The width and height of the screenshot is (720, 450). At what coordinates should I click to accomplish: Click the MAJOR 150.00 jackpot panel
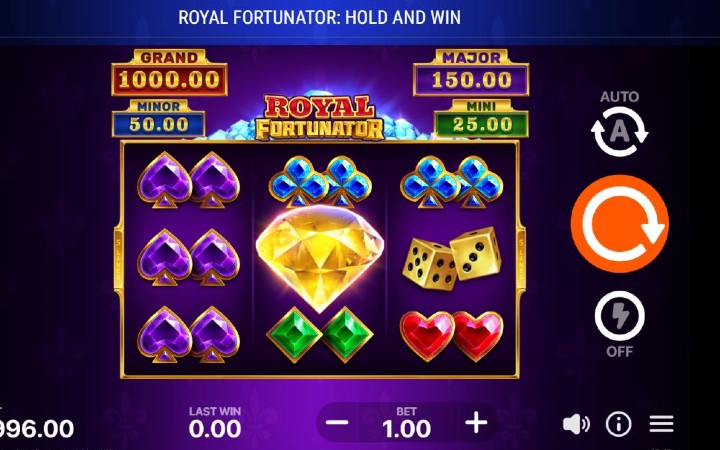tap(471, 73)
